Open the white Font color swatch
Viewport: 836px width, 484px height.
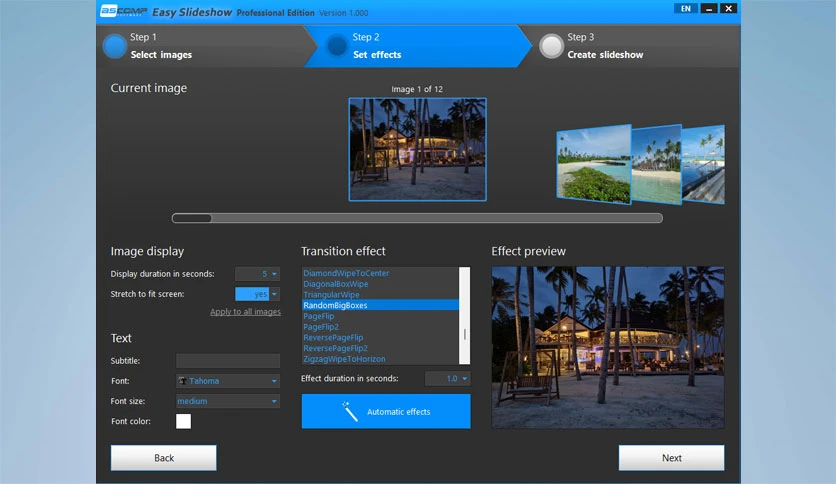pyautogui.click(x=183, y=421)
